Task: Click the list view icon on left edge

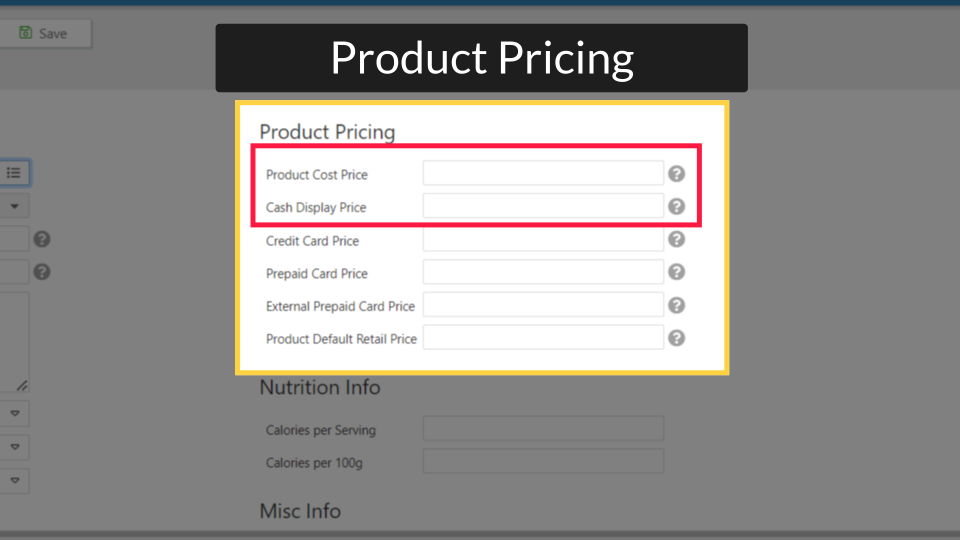Action: coord(13,173)
